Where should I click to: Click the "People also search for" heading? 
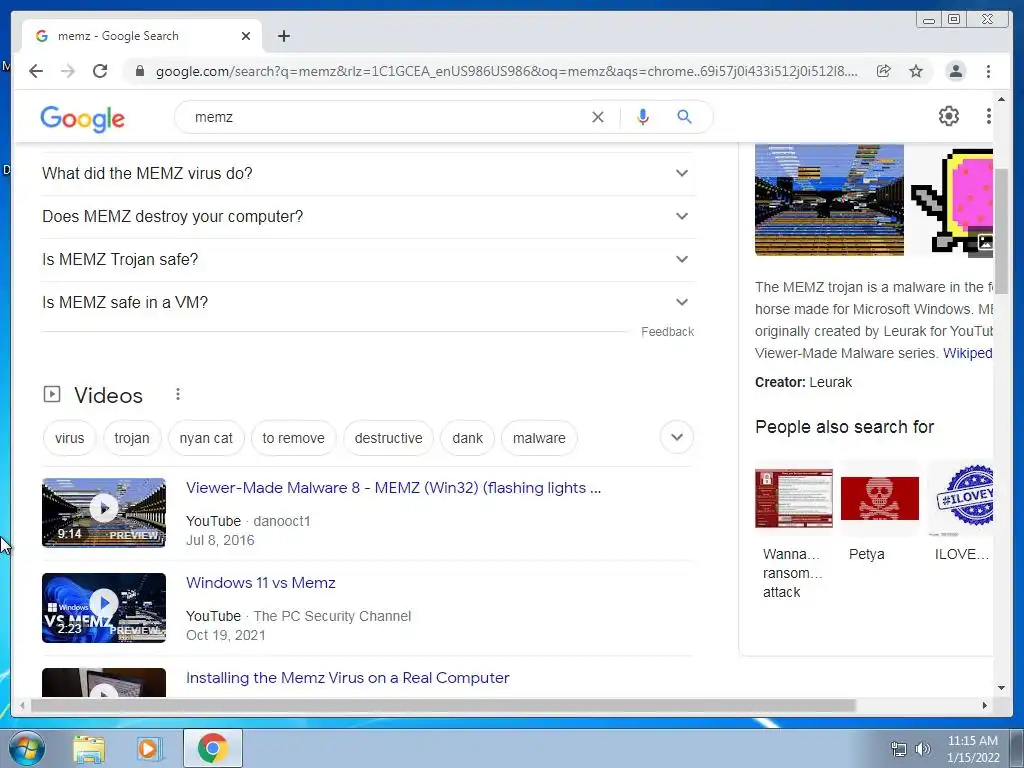pos(844,427)
